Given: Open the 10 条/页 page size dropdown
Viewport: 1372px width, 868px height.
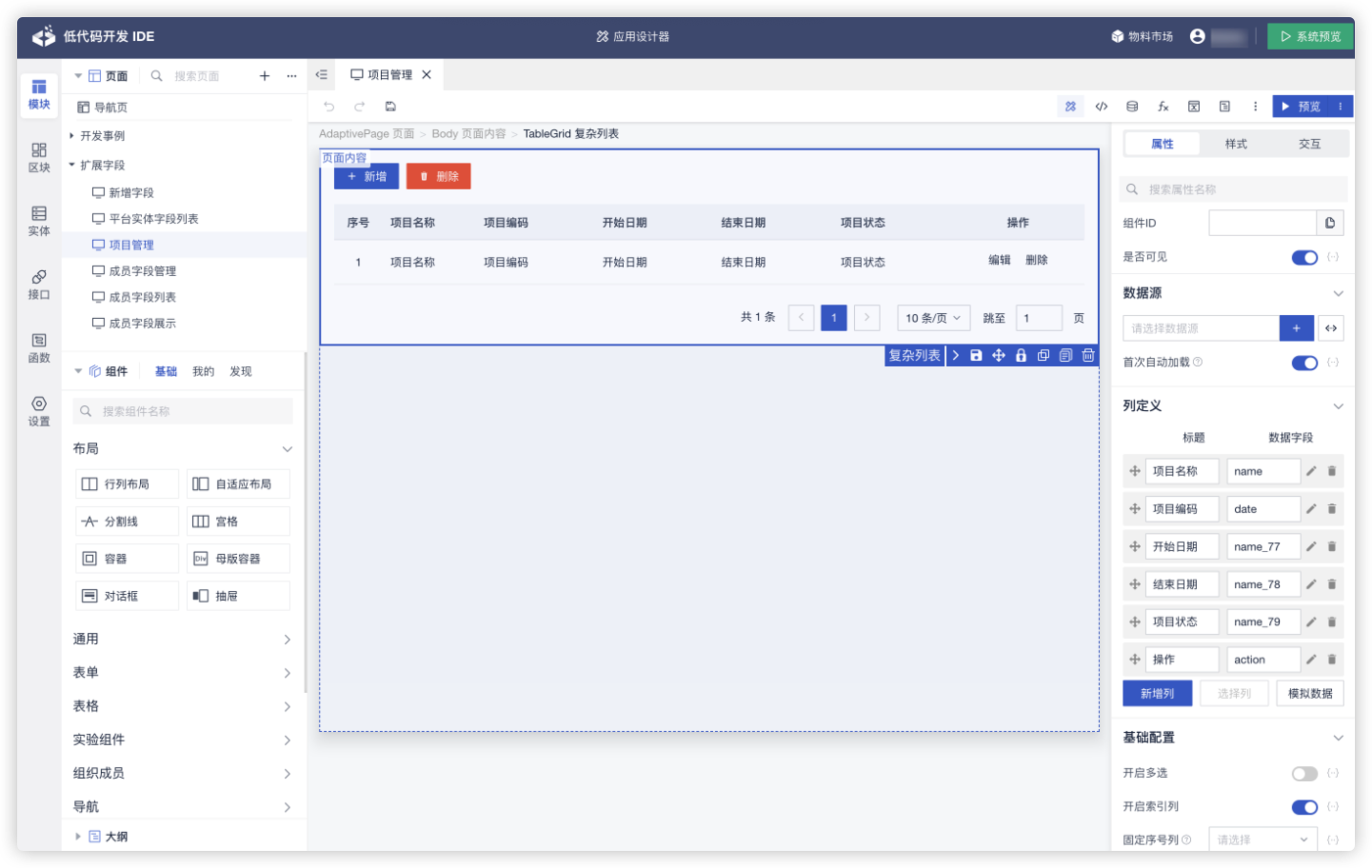Looking at the screenshot, I should (x=933, y=318).
